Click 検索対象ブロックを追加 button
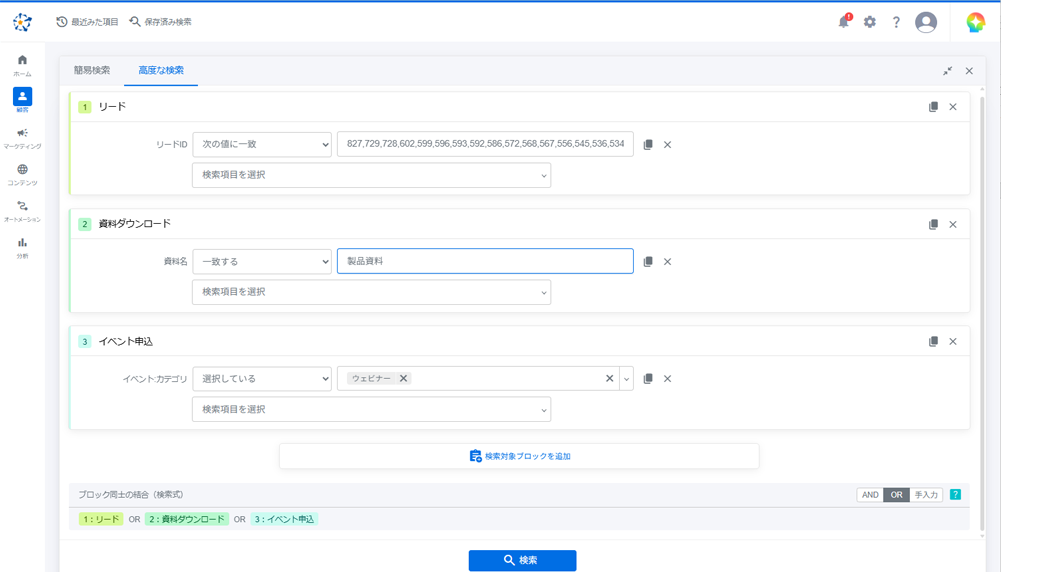 [519, 457]
